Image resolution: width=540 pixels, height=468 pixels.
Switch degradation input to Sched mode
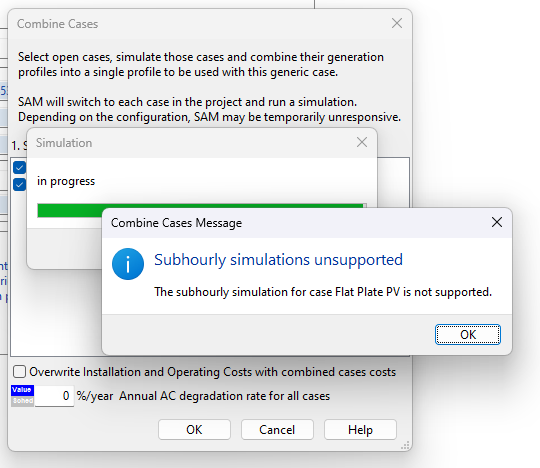click(22, 401)
